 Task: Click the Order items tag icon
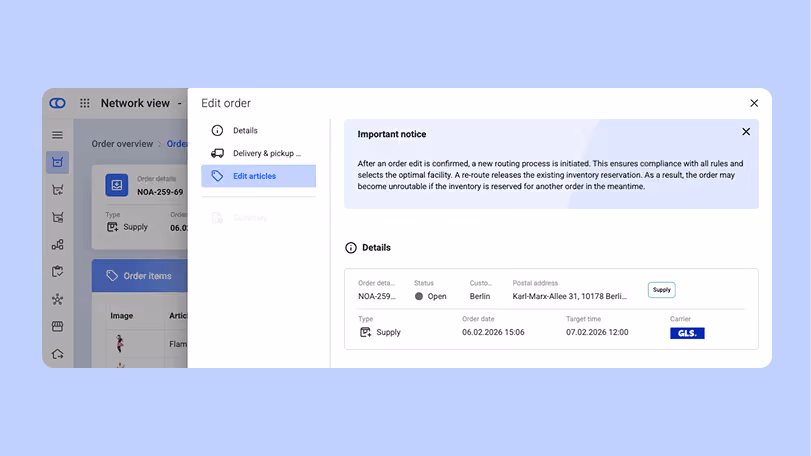click(x=112, y=276)
